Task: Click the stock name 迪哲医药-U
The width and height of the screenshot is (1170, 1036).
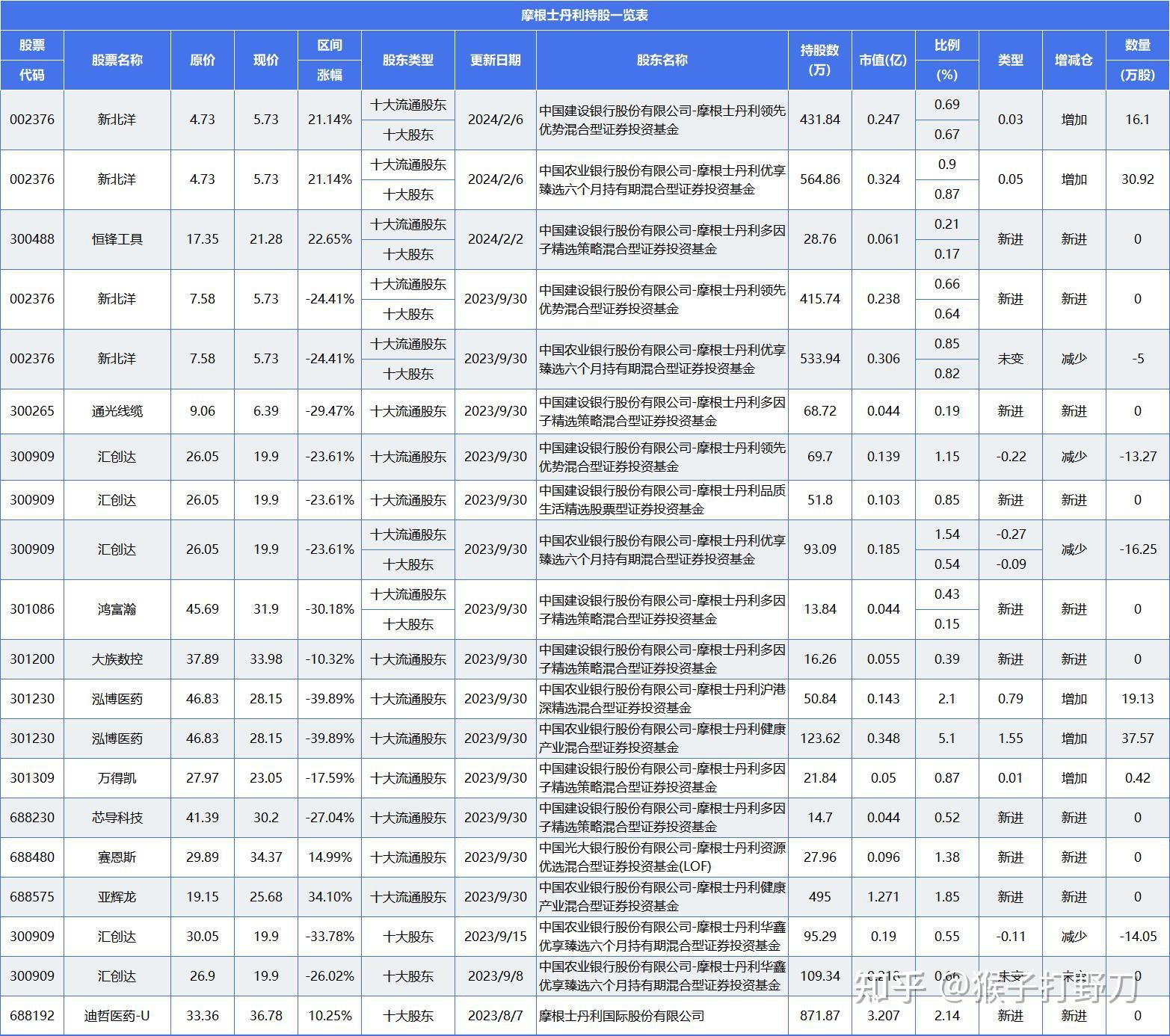Action: click(x=117, y=1016)
